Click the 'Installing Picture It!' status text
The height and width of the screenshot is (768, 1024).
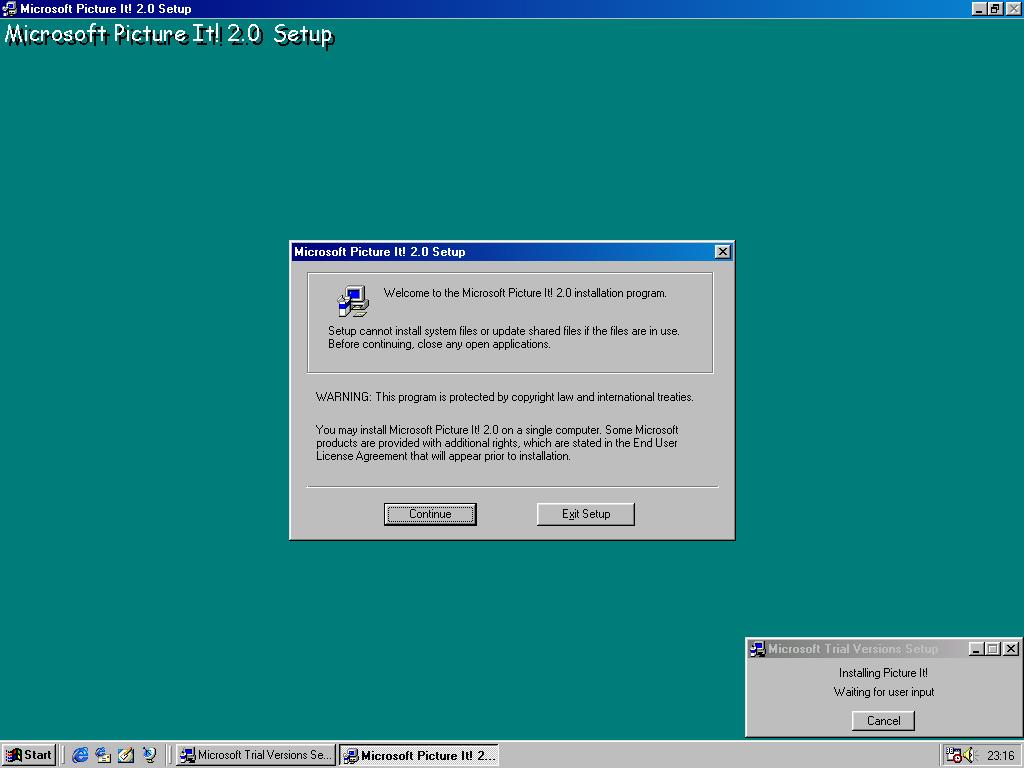tap(883, 673)
